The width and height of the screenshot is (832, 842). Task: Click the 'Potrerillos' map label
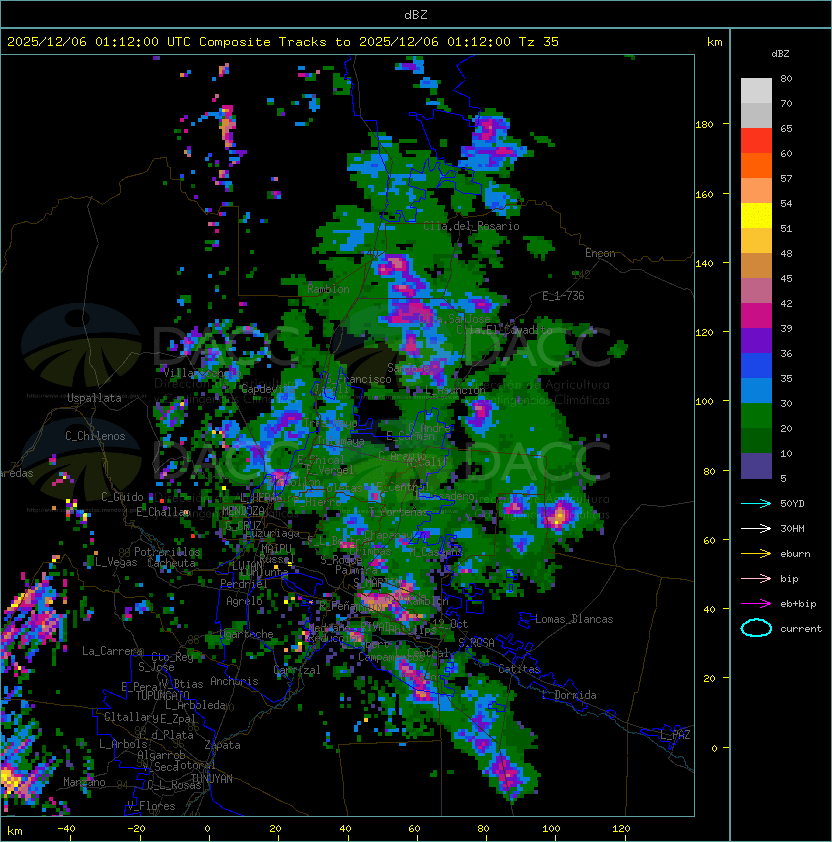pyautogui.click(x=167, y=551)
